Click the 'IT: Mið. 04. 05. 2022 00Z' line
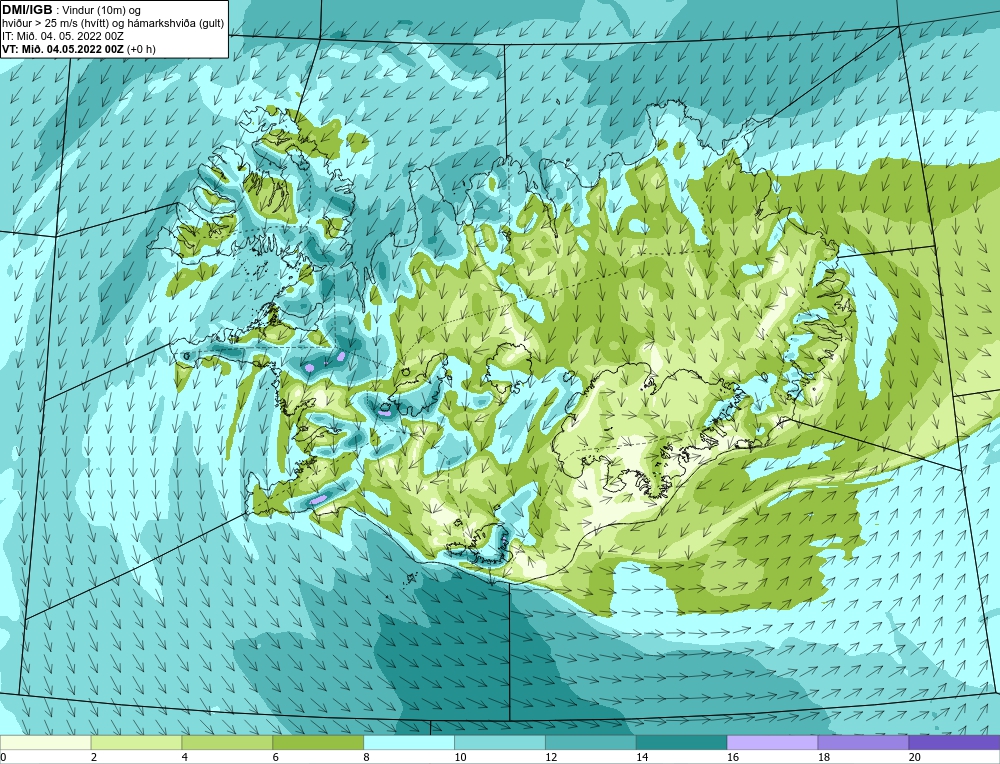Image resolution: width=1000 pixels, height=764 pixels. point(62,36)
